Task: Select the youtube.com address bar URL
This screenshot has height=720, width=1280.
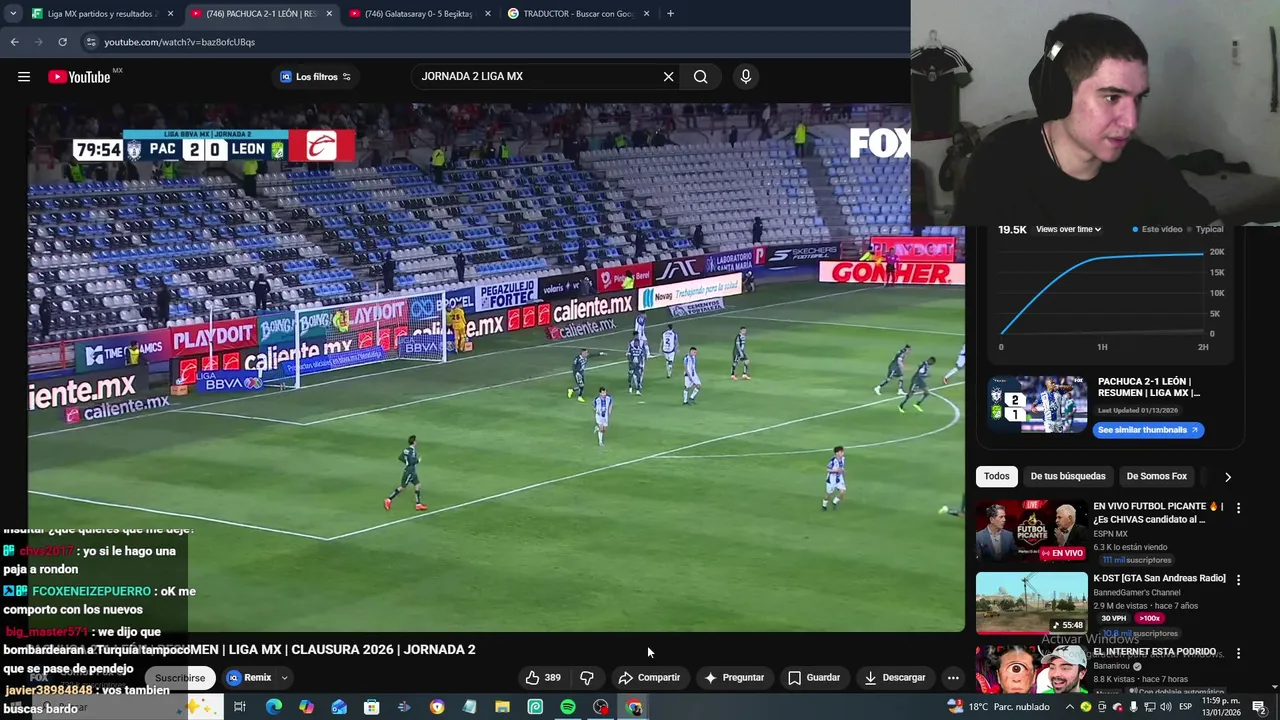Action: click(x=180, y=42)
